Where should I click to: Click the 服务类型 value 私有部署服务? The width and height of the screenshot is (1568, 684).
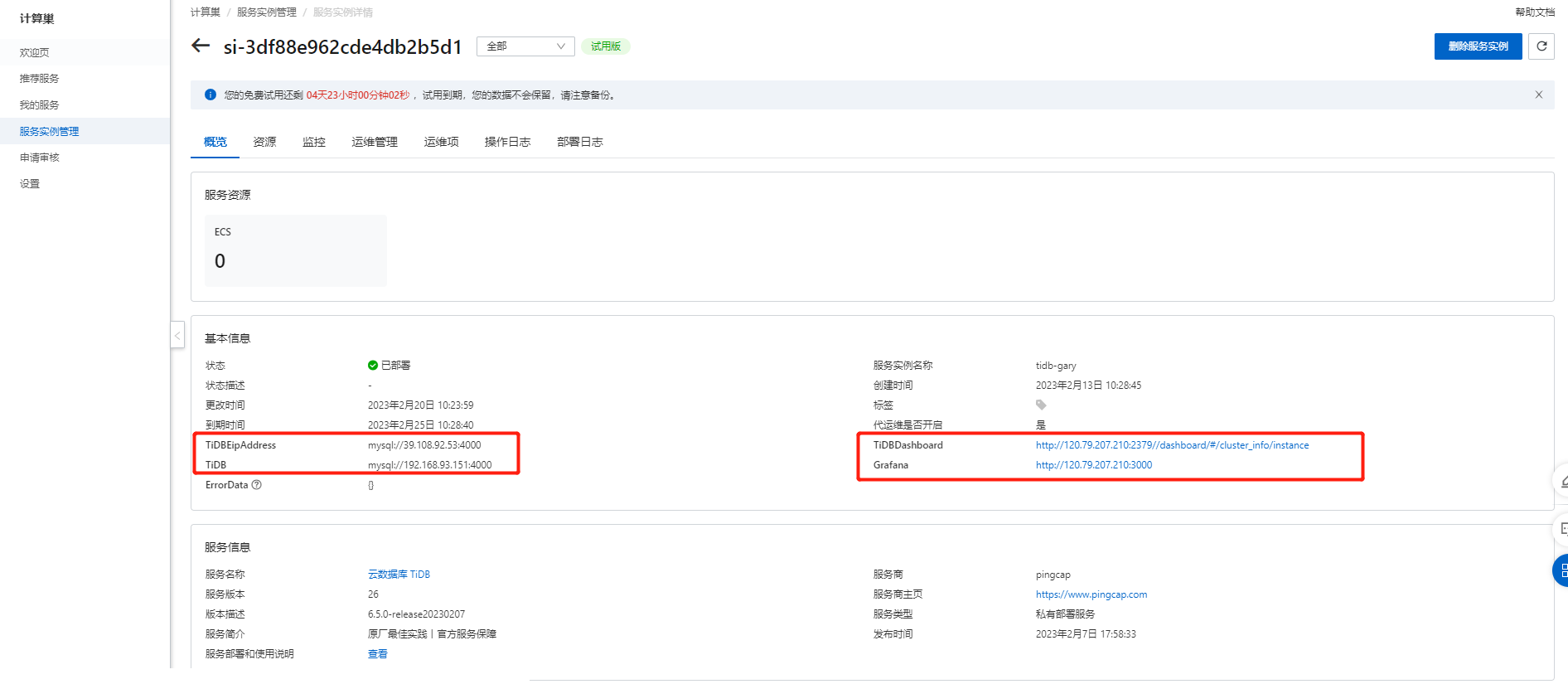point(1066,614)
